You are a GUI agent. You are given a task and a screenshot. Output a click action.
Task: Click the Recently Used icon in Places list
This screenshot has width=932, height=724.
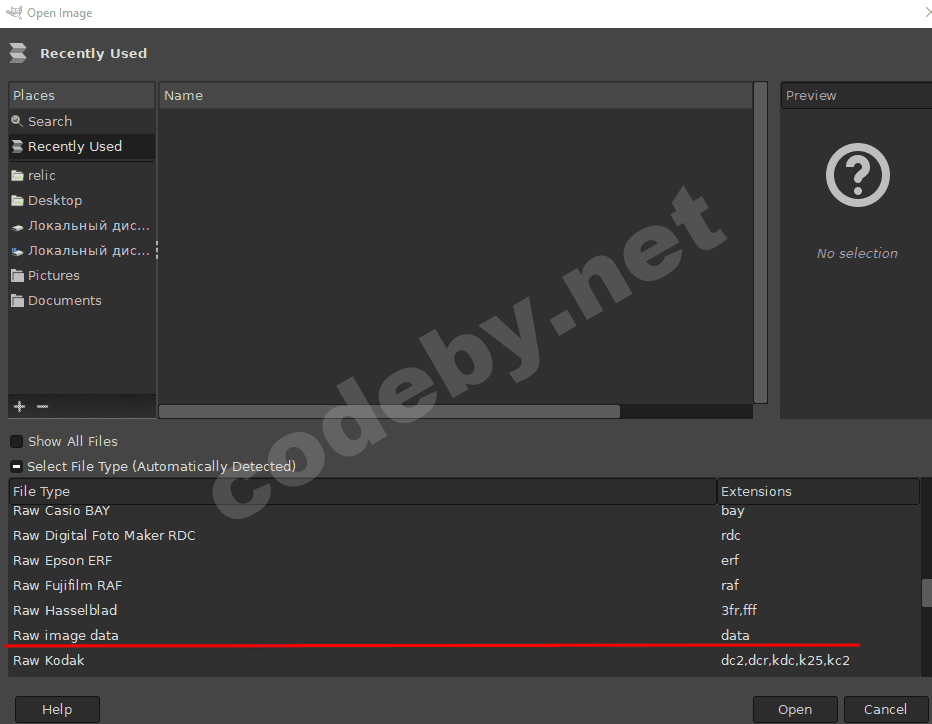[x=17, y=146]
